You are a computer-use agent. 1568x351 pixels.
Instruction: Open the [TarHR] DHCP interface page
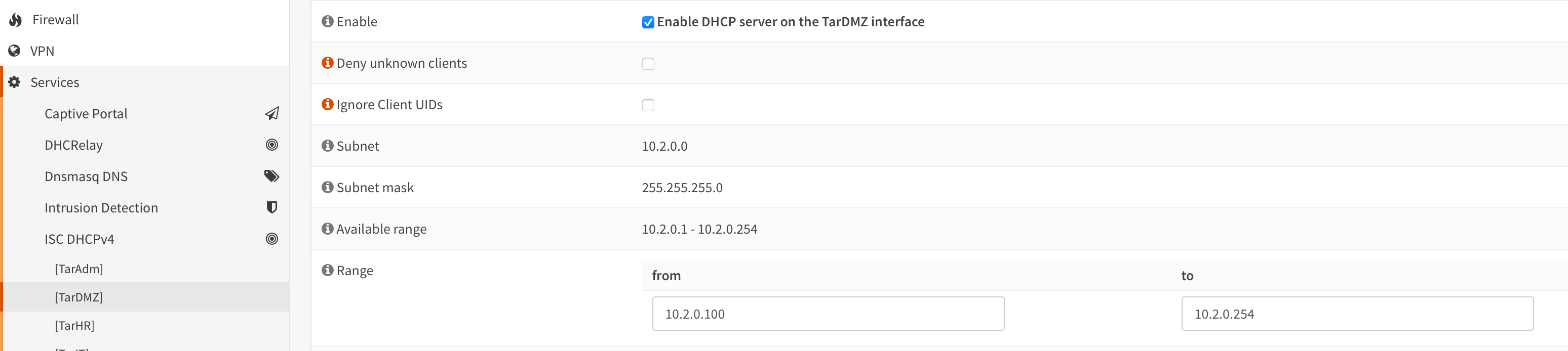click(x=74, y=325)
